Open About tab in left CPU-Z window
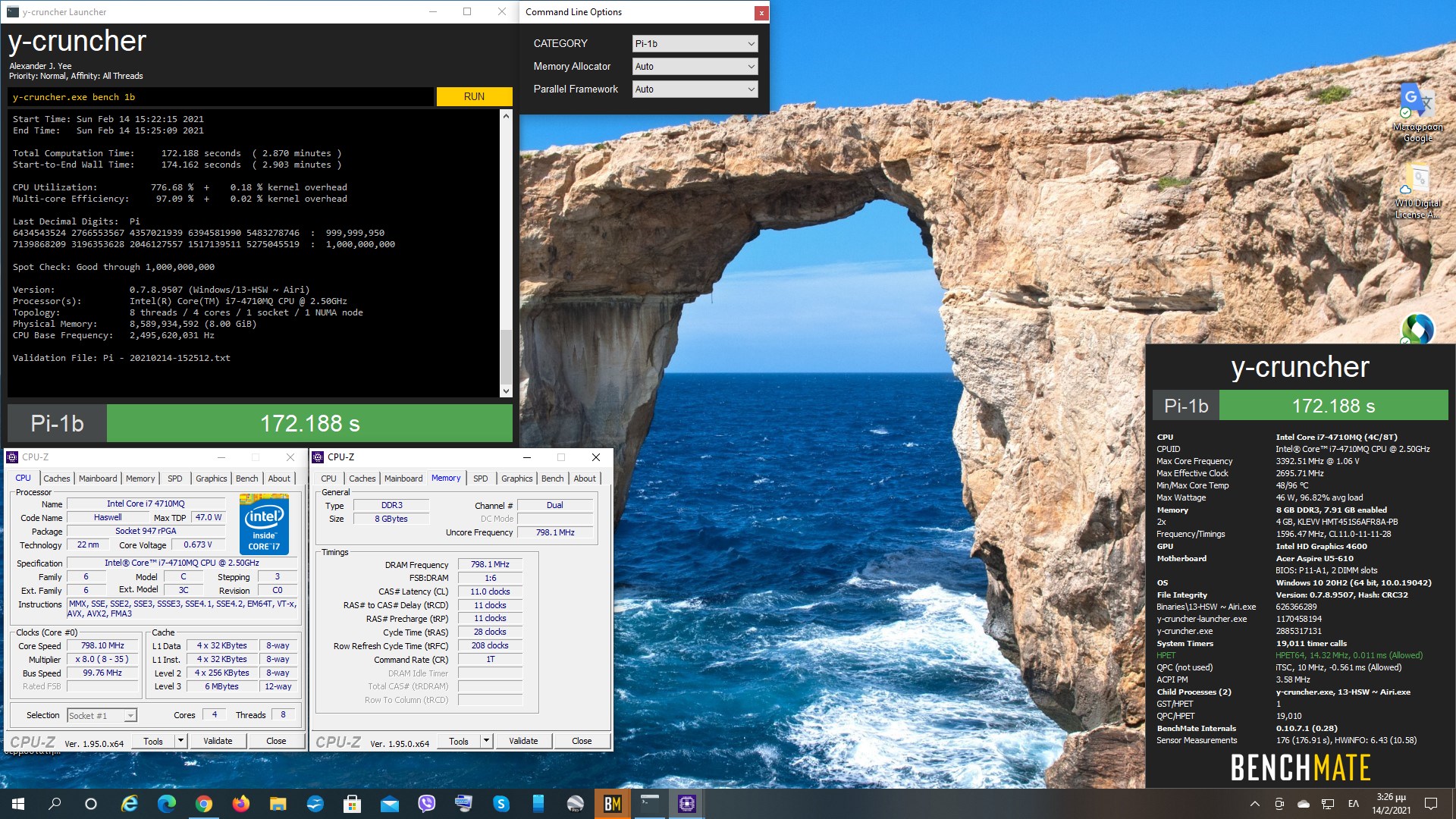 click(279, 479)
